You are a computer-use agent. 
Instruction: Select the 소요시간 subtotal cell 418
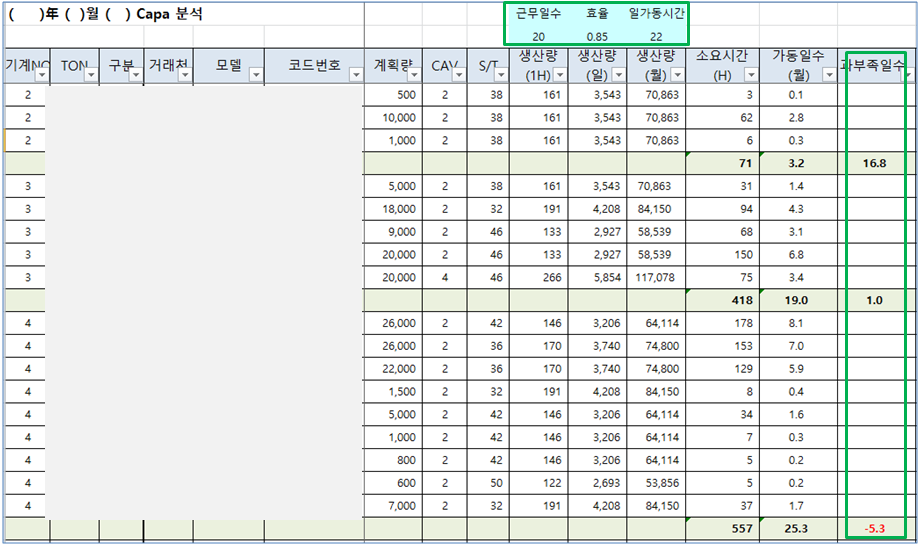pos(722,300)
